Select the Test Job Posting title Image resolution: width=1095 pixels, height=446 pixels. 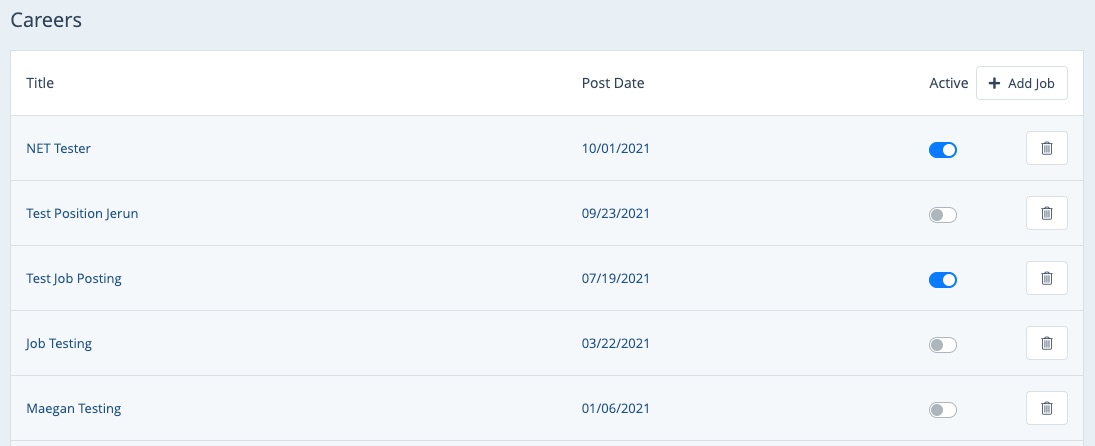(74, 279)
